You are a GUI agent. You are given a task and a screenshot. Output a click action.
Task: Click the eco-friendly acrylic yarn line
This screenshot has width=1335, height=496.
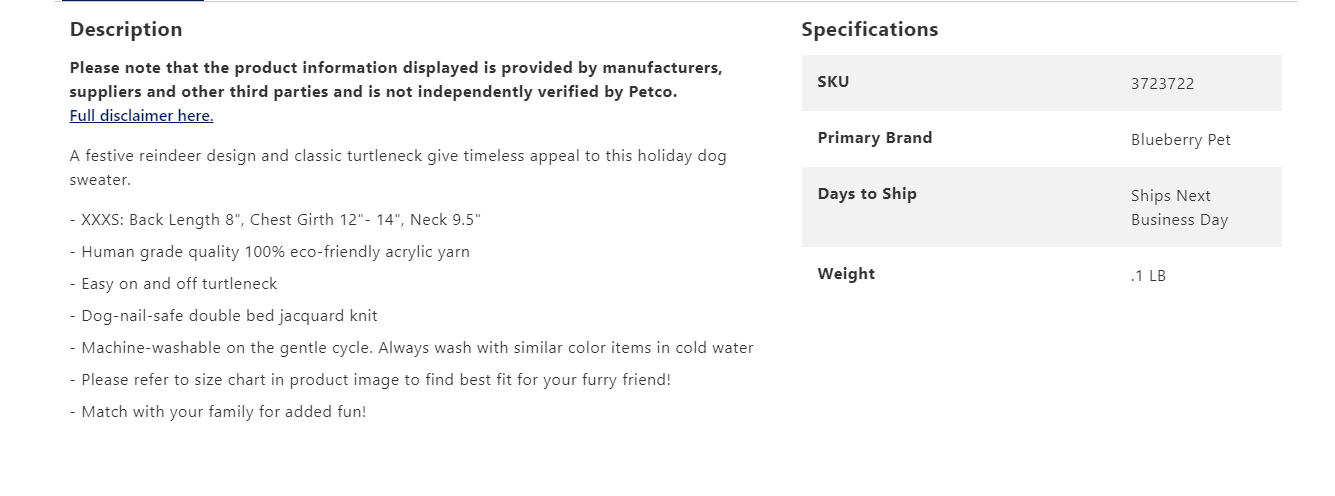click(x=269, y=252)
